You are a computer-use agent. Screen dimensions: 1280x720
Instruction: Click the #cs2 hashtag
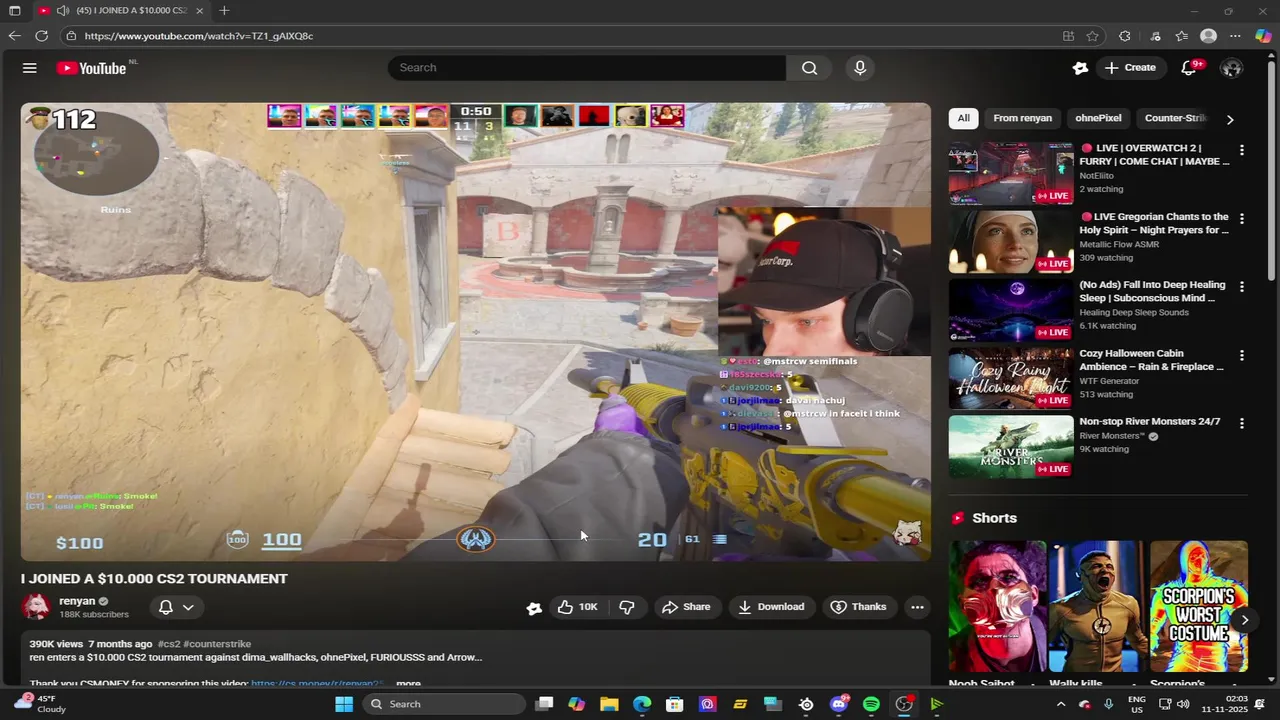pyautogui.click(x=168, y=644)
